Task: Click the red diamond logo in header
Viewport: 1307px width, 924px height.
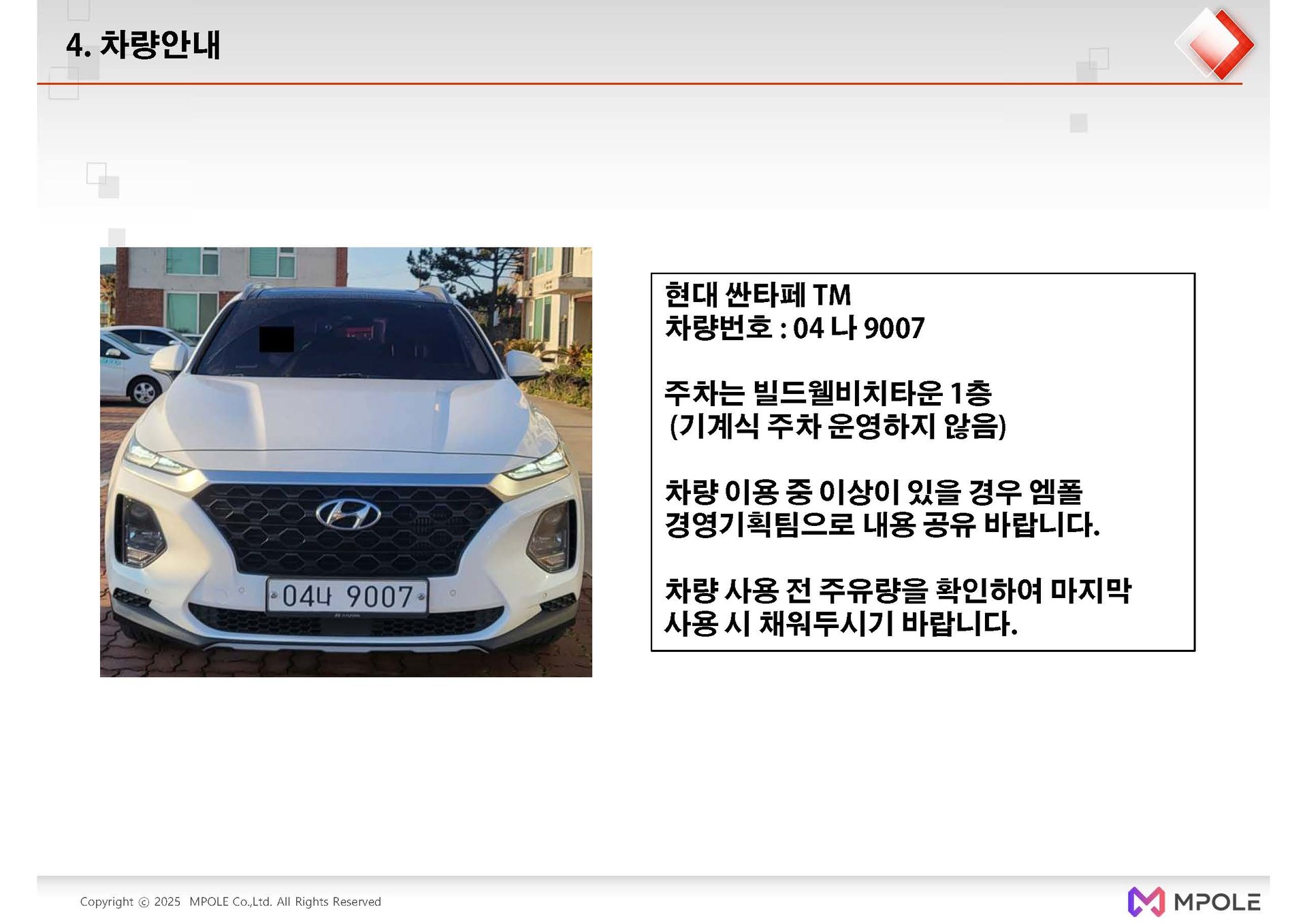Action: [x=1214, y=44]
